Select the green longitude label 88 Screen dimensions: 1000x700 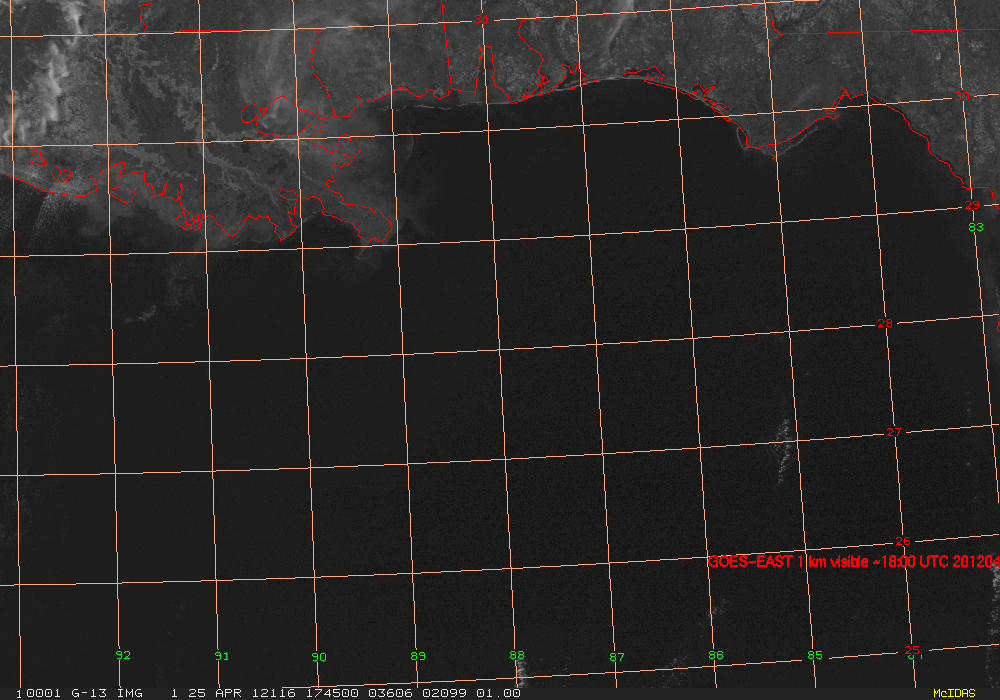pos(517,655)
